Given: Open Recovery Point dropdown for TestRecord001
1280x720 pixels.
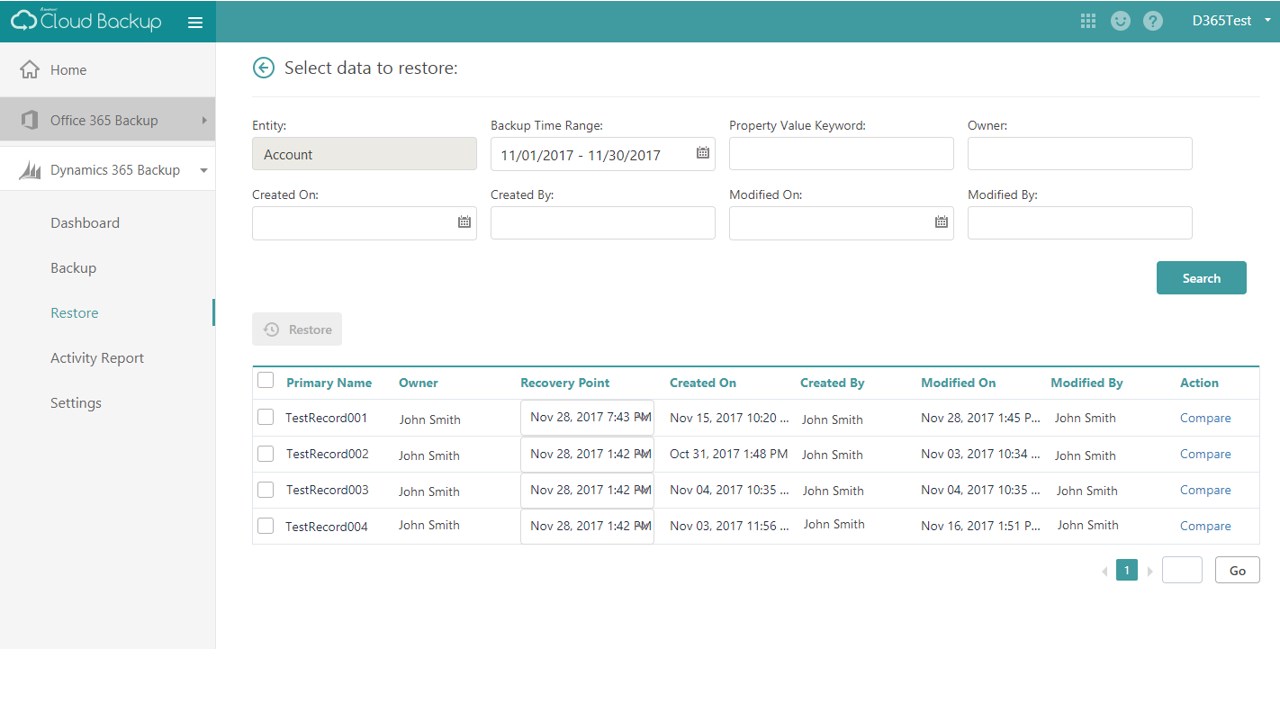Looking at the screenshot, I should pyautogui.click(x=587, y=417).
